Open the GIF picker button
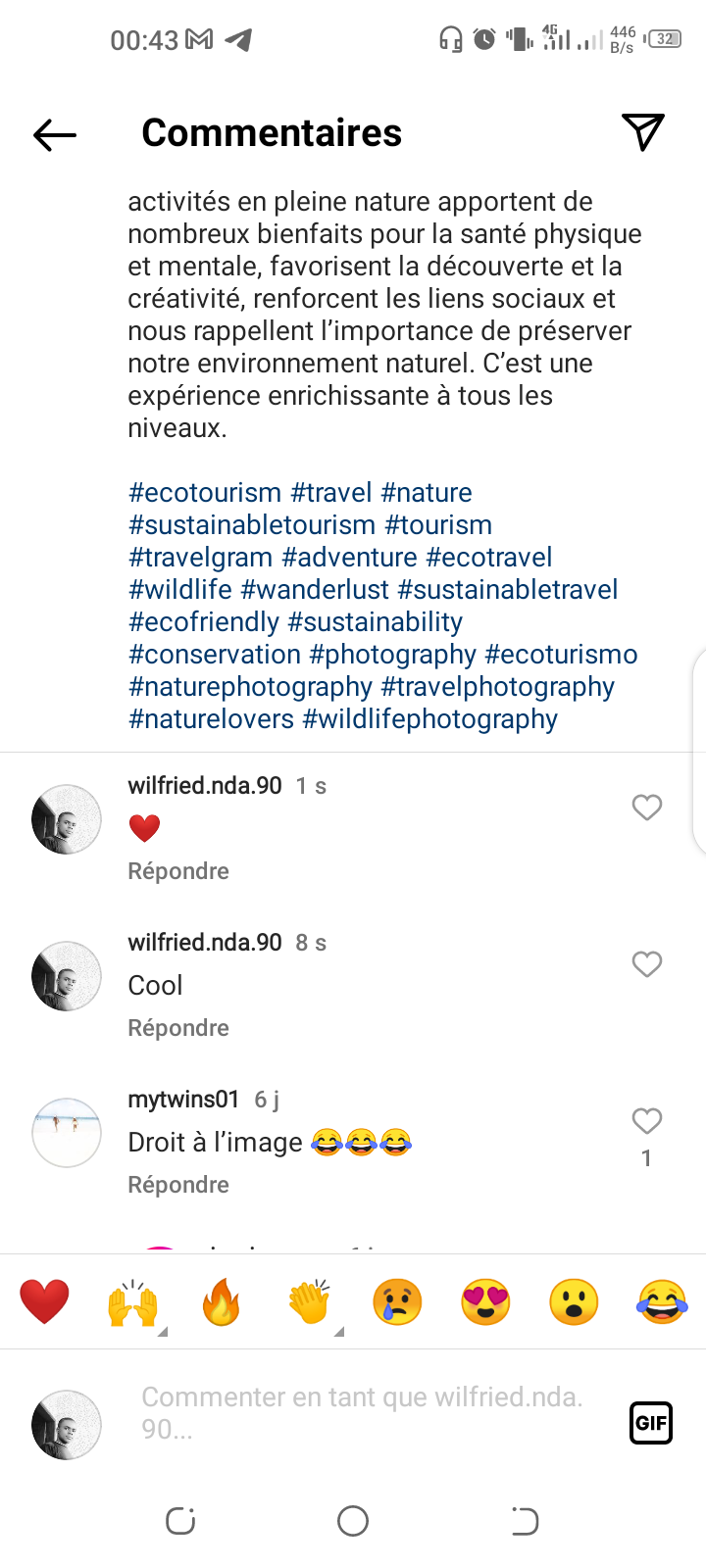706x1568 pixels. pos(650,1423)
